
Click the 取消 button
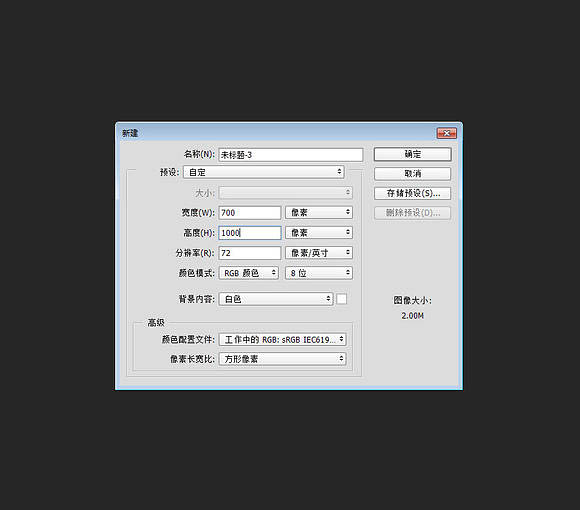tap(412, 173)
